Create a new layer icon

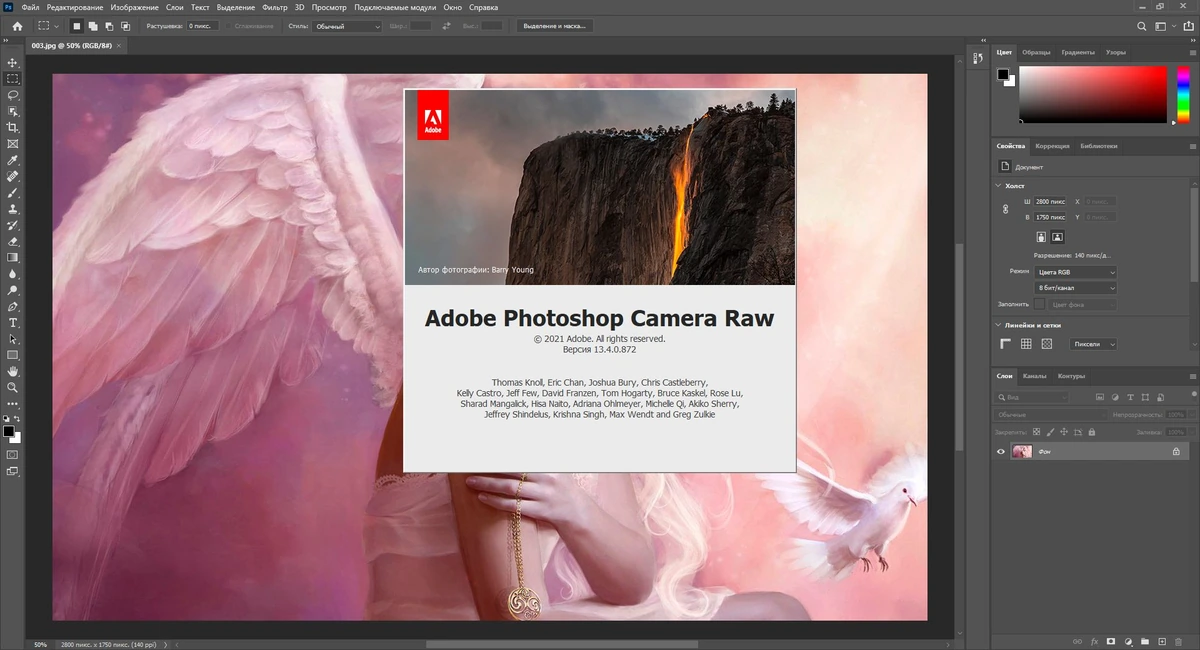(1162, 641)
